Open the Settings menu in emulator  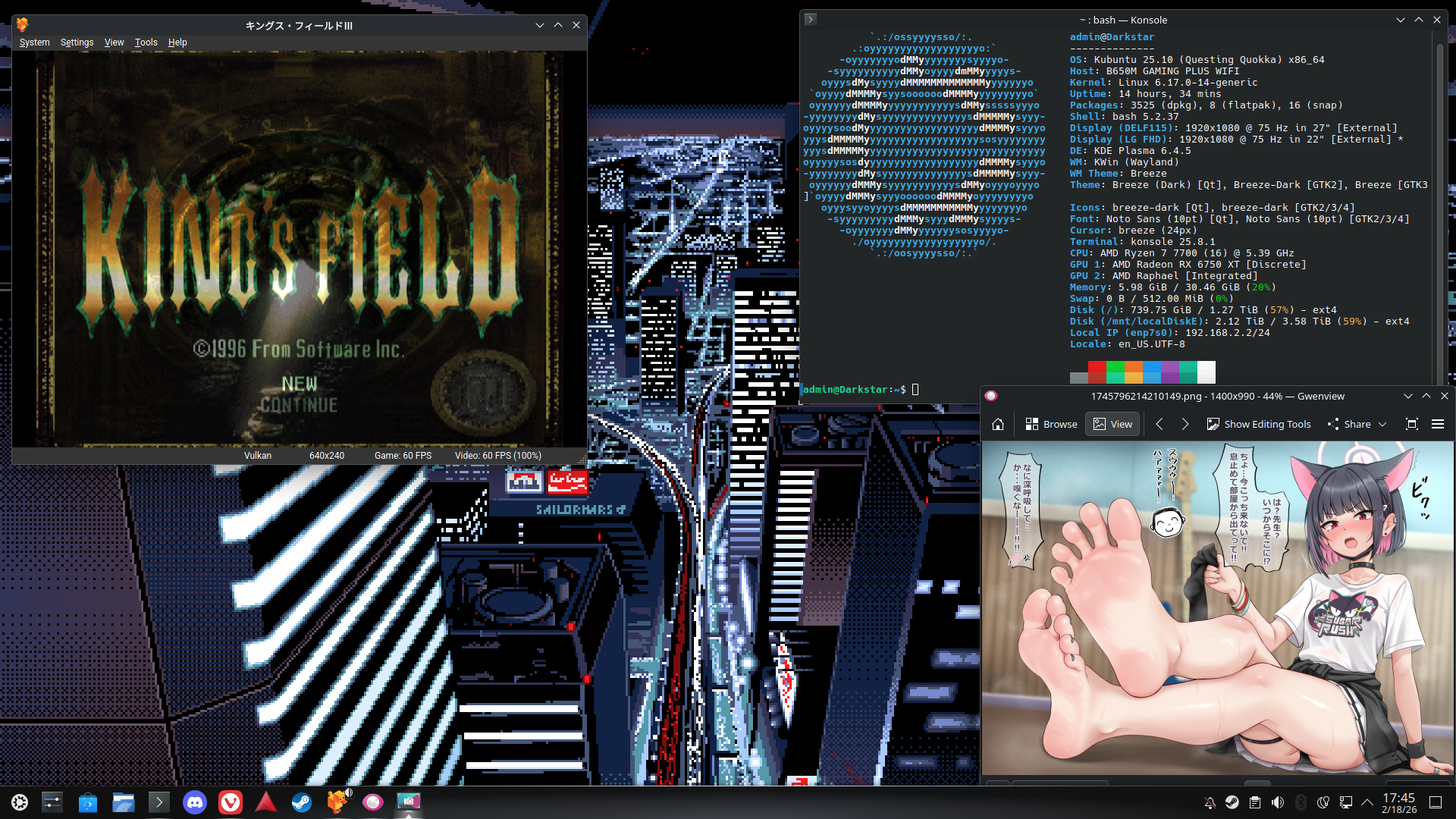77,42
